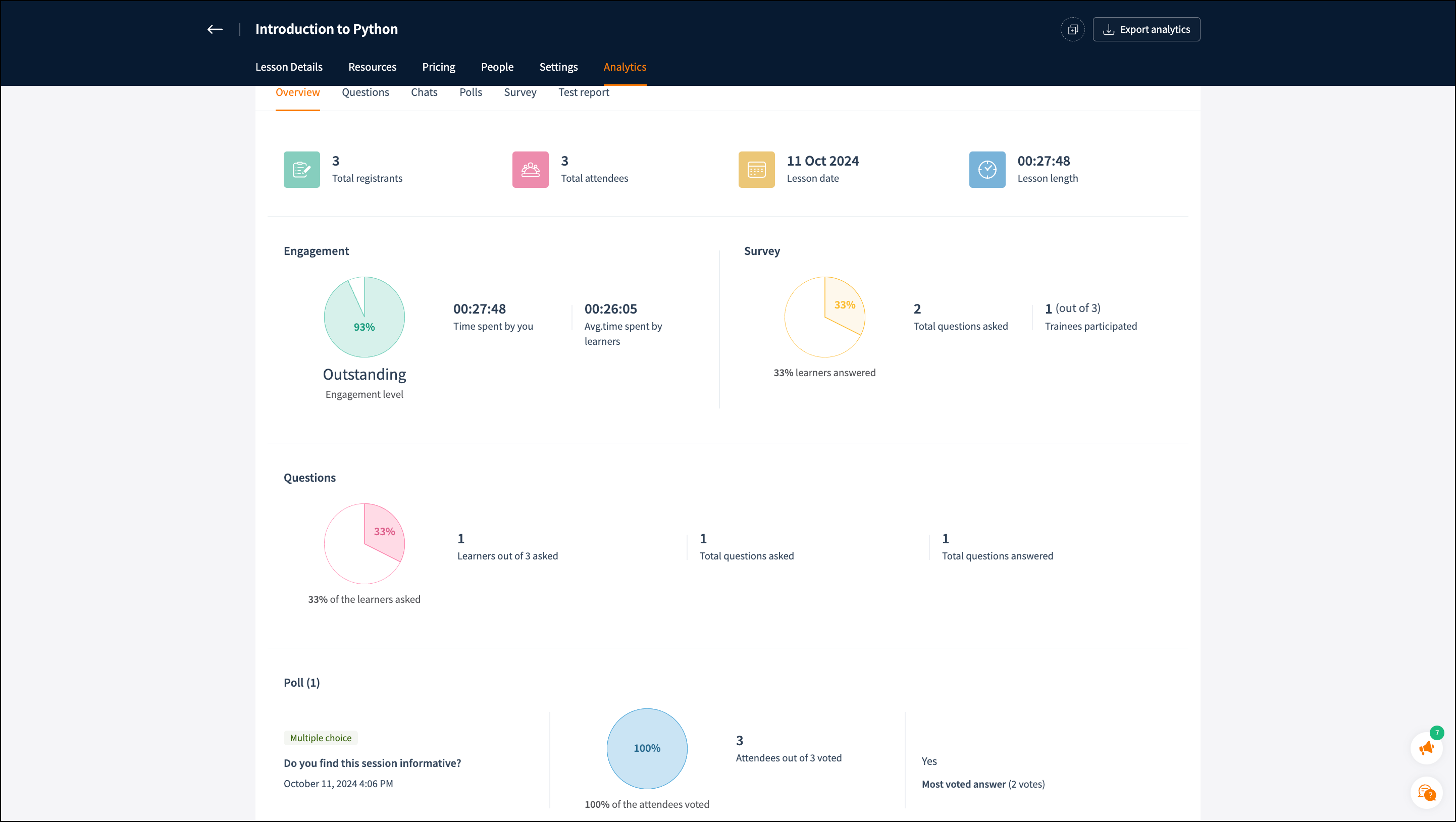Click the 93% engagement pie chart
Image resolution: width=1456 pixels, height=822 pixels.
click(364, 317)
